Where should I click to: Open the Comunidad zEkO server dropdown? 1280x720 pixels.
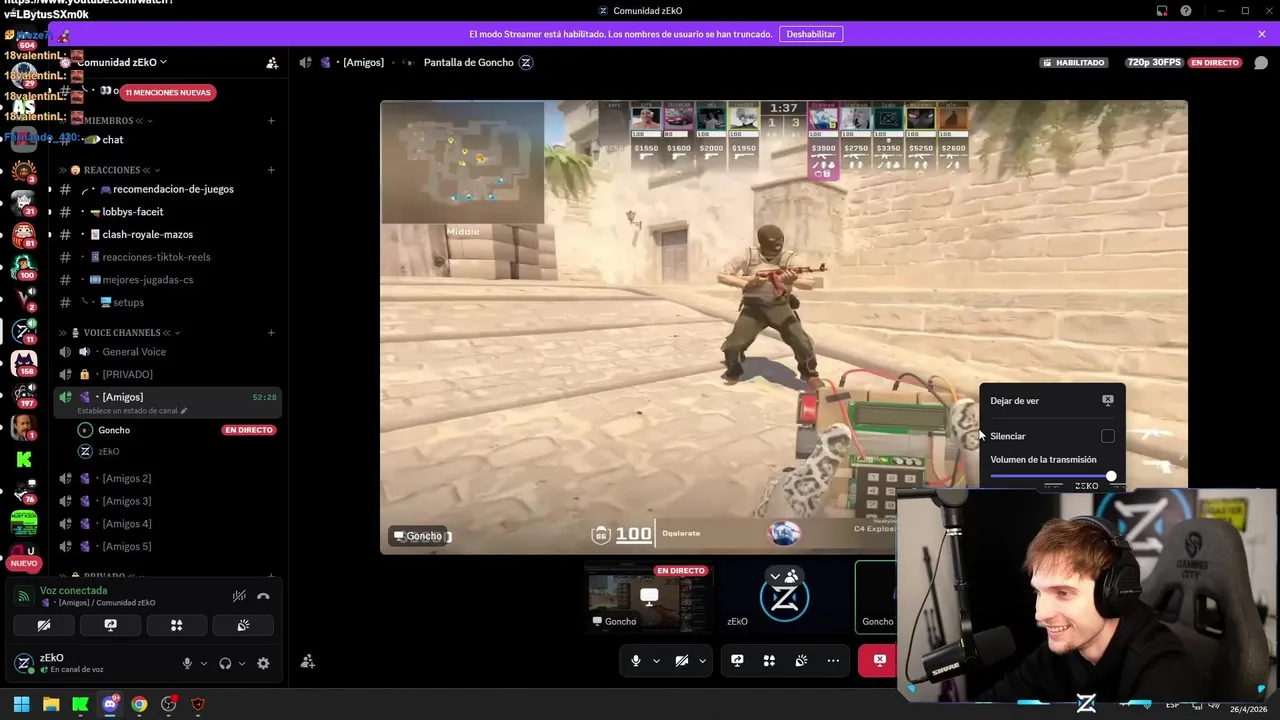click(122, 62)
